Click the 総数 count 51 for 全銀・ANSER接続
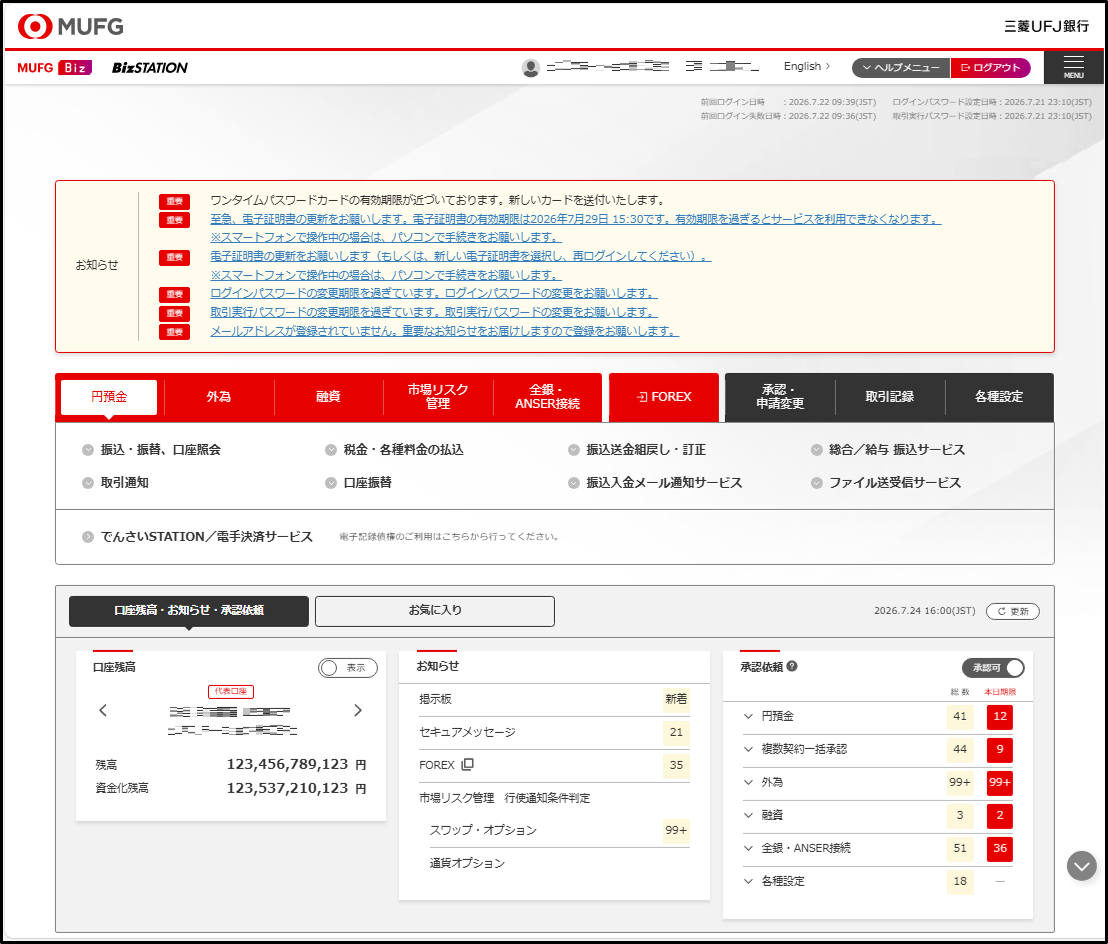The height and width of the screenshot is (944, 1108). click(960, 848)
